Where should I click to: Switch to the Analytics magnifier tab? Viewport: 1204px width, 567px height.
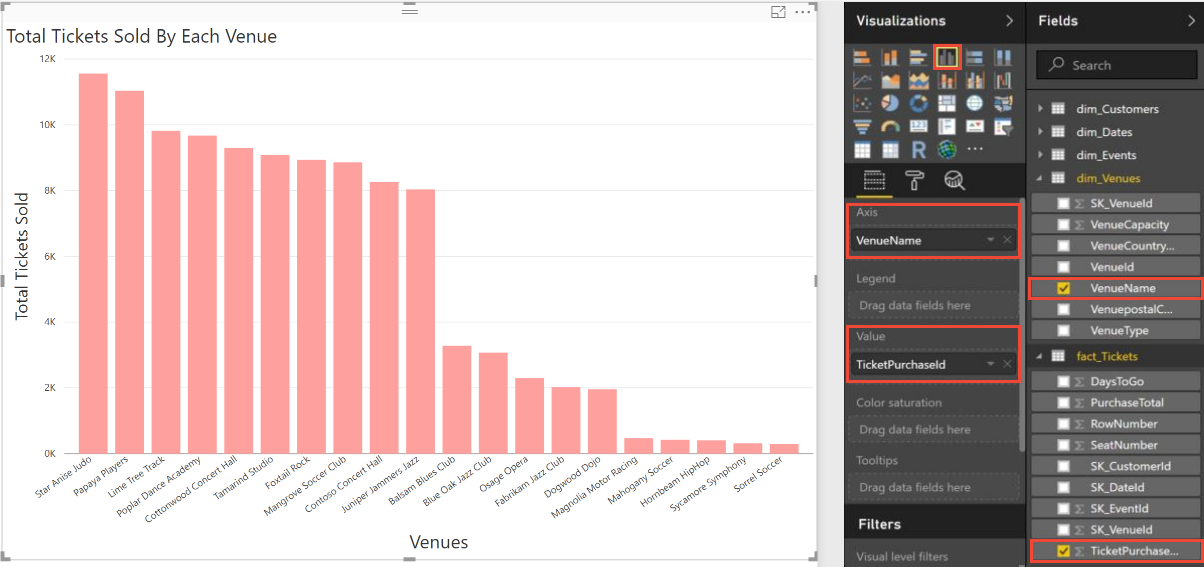954,180
